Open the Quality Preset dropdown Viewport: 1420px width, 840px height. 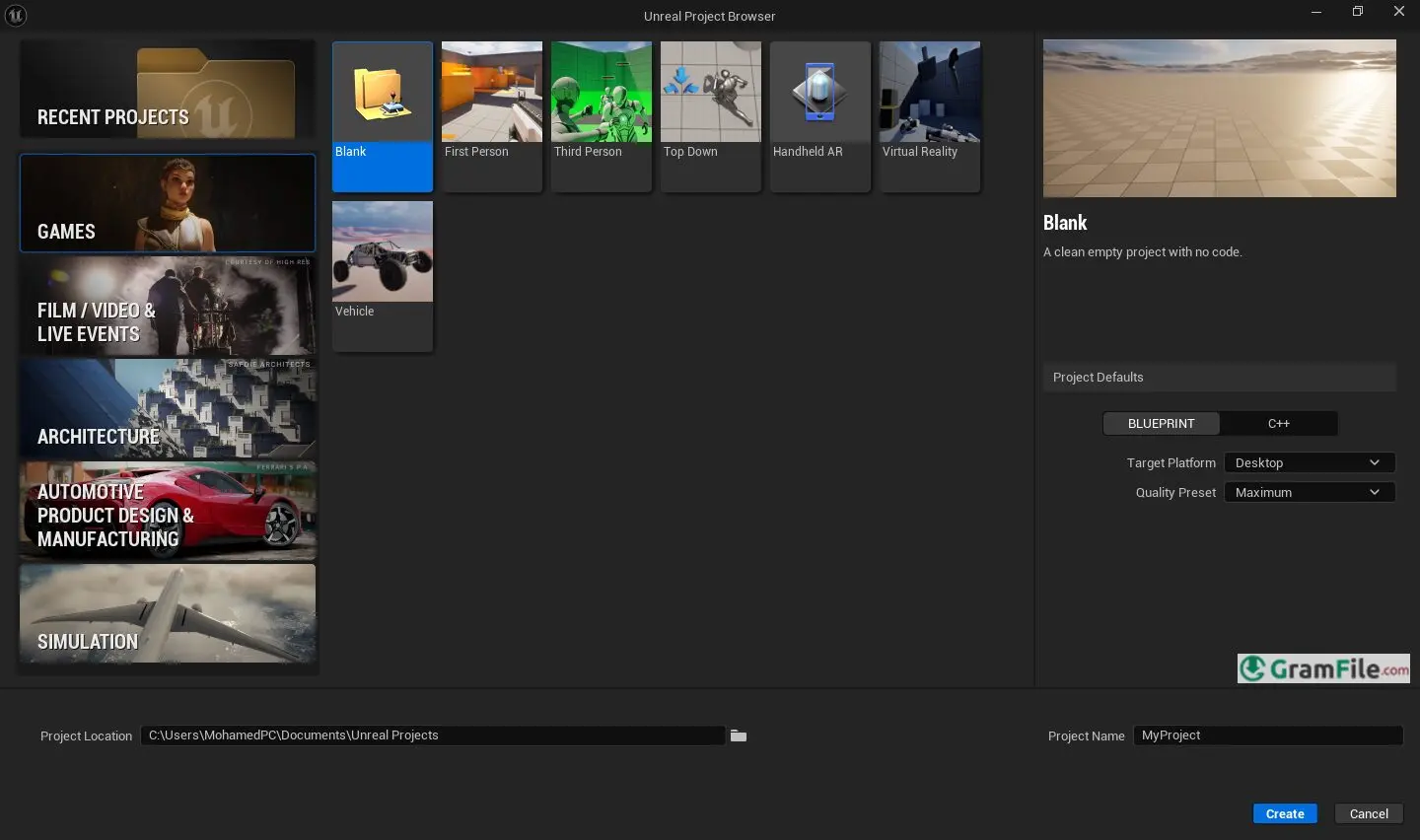(1310, 492)
